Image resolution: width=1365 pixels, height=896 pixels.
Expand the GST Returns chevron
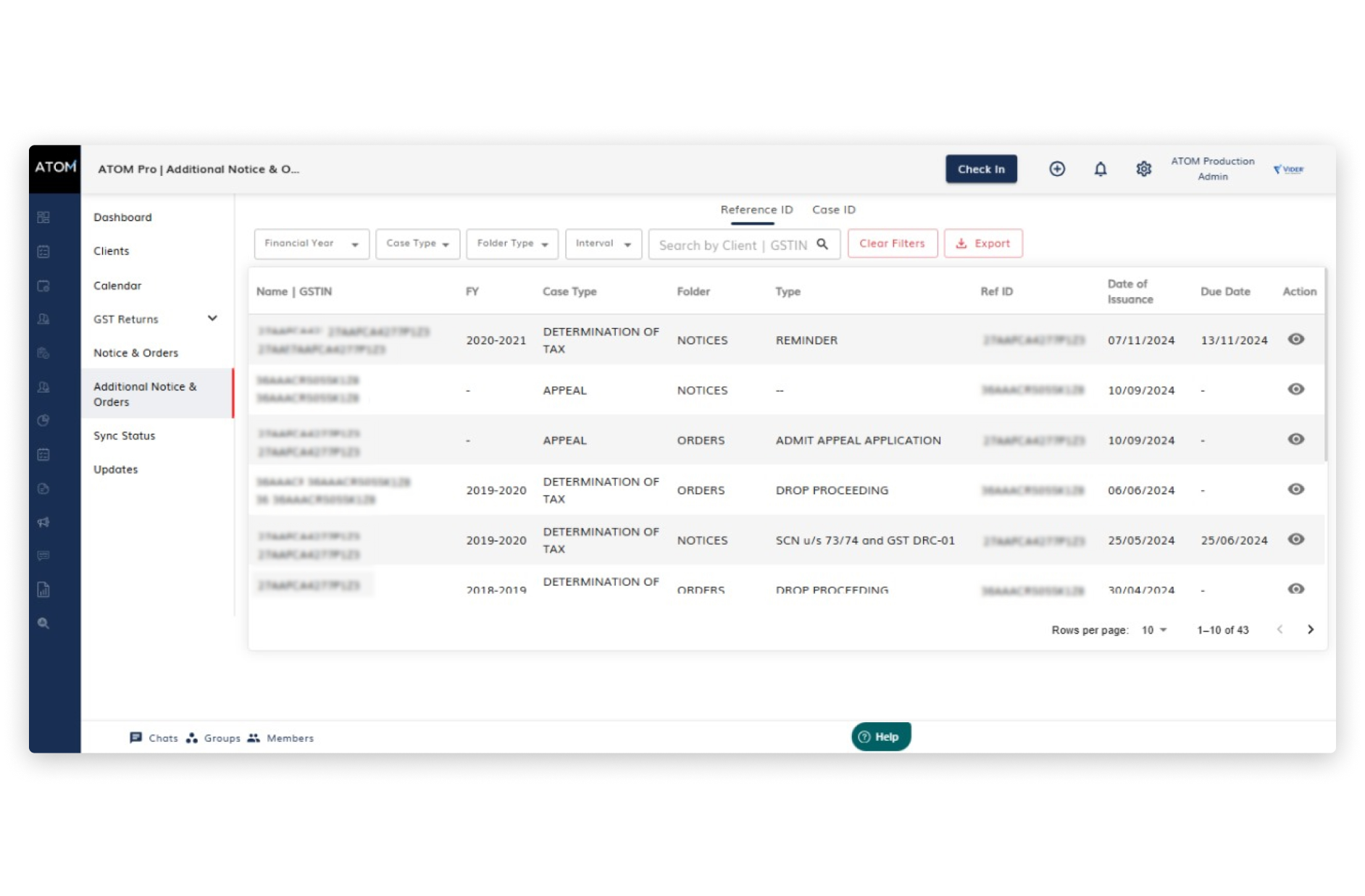(212, 318)
